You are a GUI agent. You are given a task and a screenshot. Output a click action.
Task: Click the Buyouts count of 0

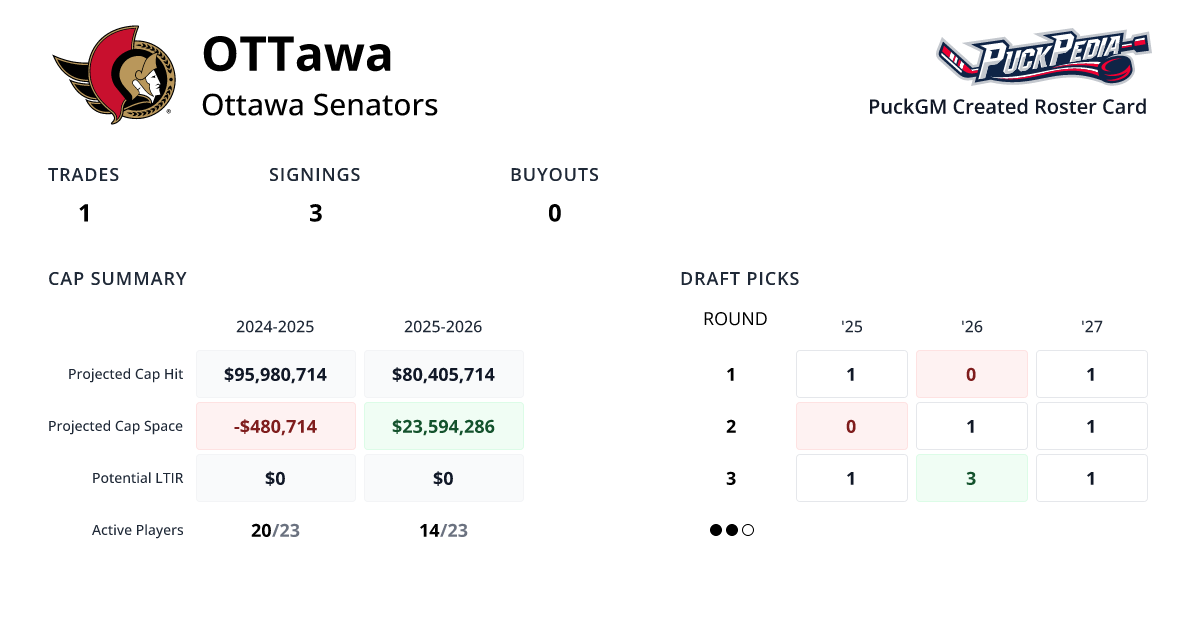pyautogui.click(x=554, y=213)
